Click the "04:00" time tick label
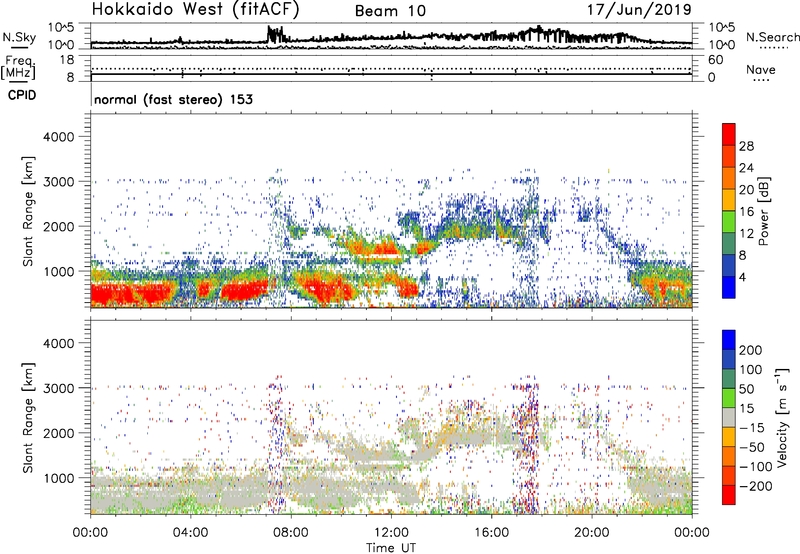 pos(190,533)
